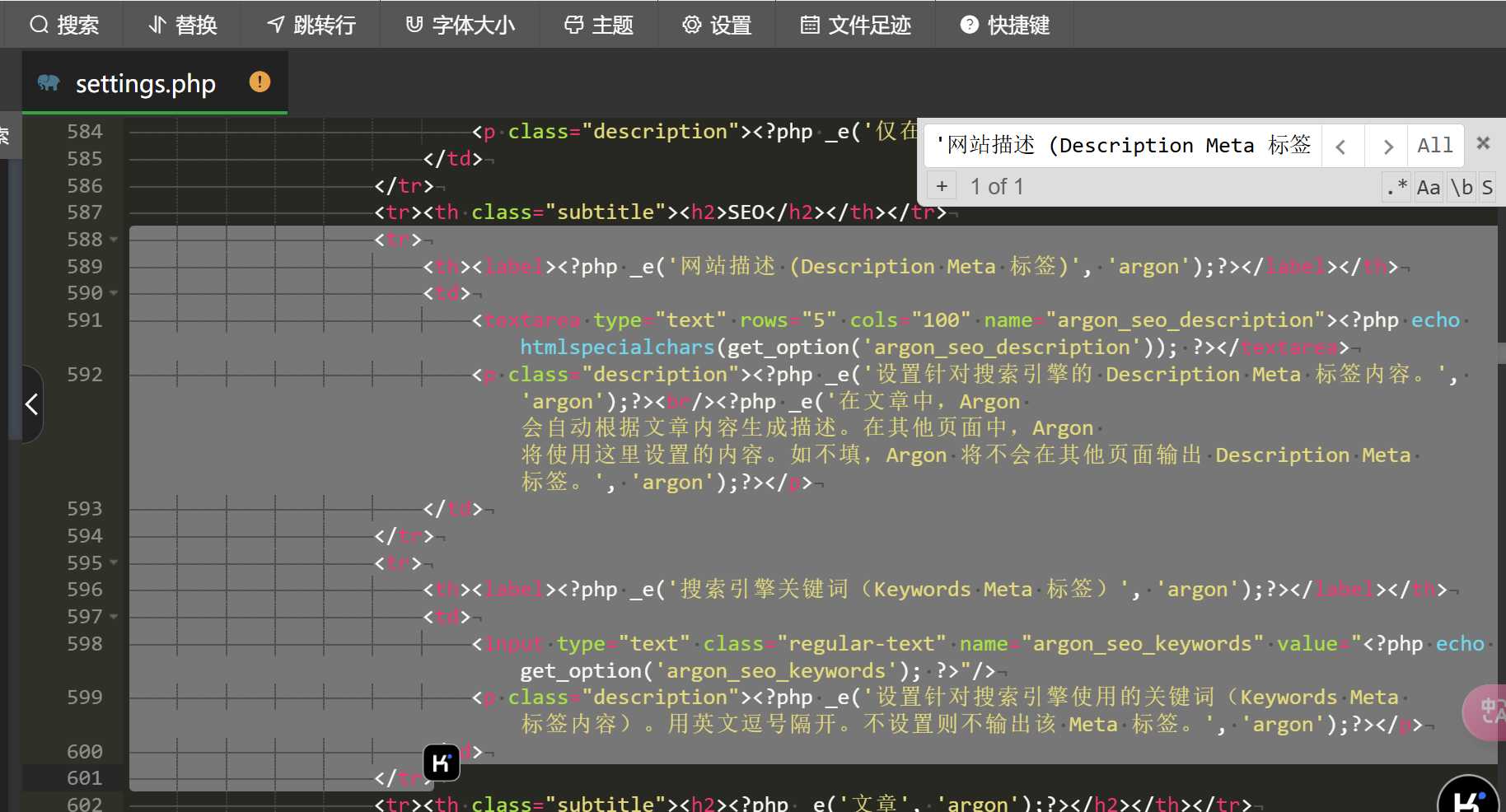Open 跳转行 (go to line)
The image size is (1506, 812).
click(311, 25)
